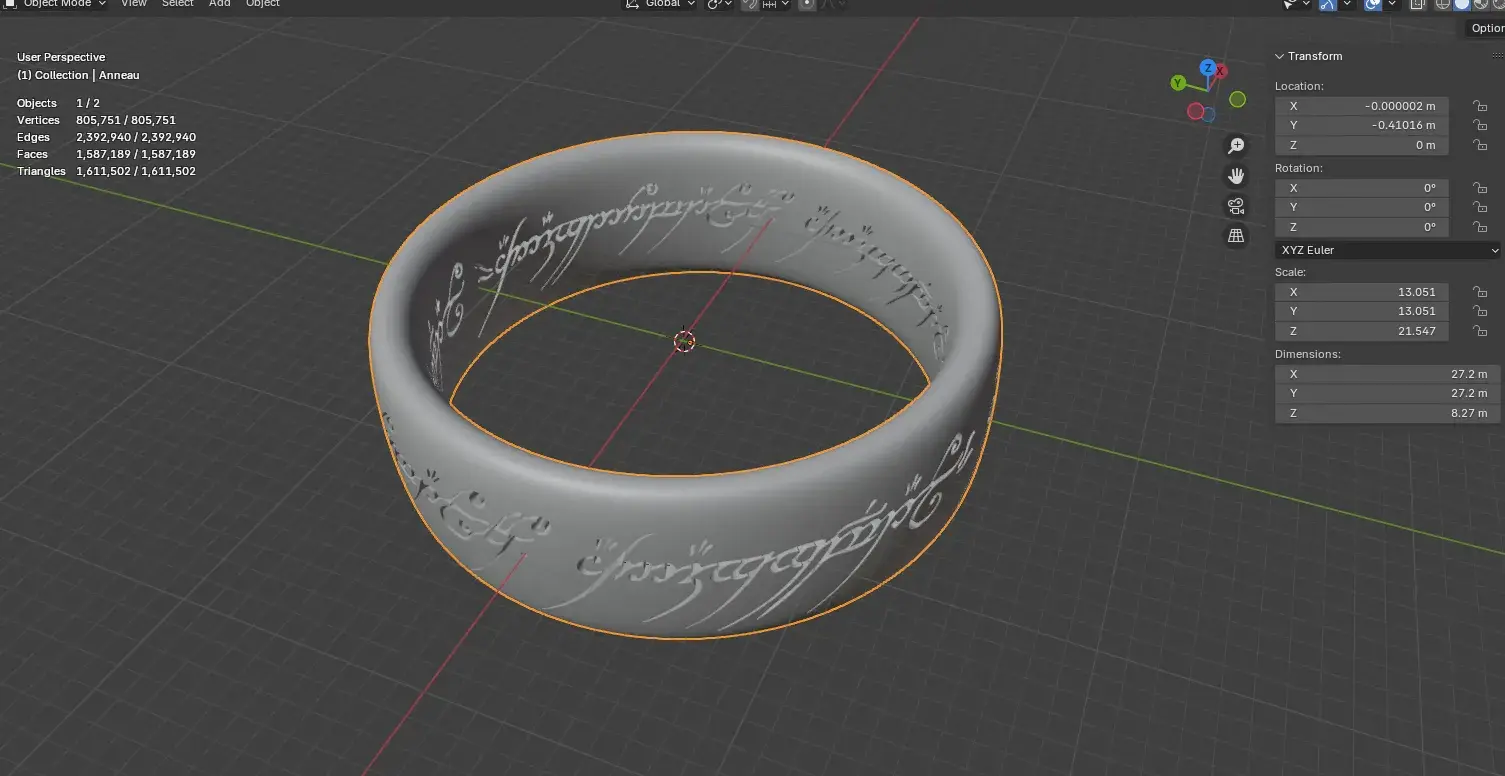
Task: Click the Location Z field
Action: 1361,145
